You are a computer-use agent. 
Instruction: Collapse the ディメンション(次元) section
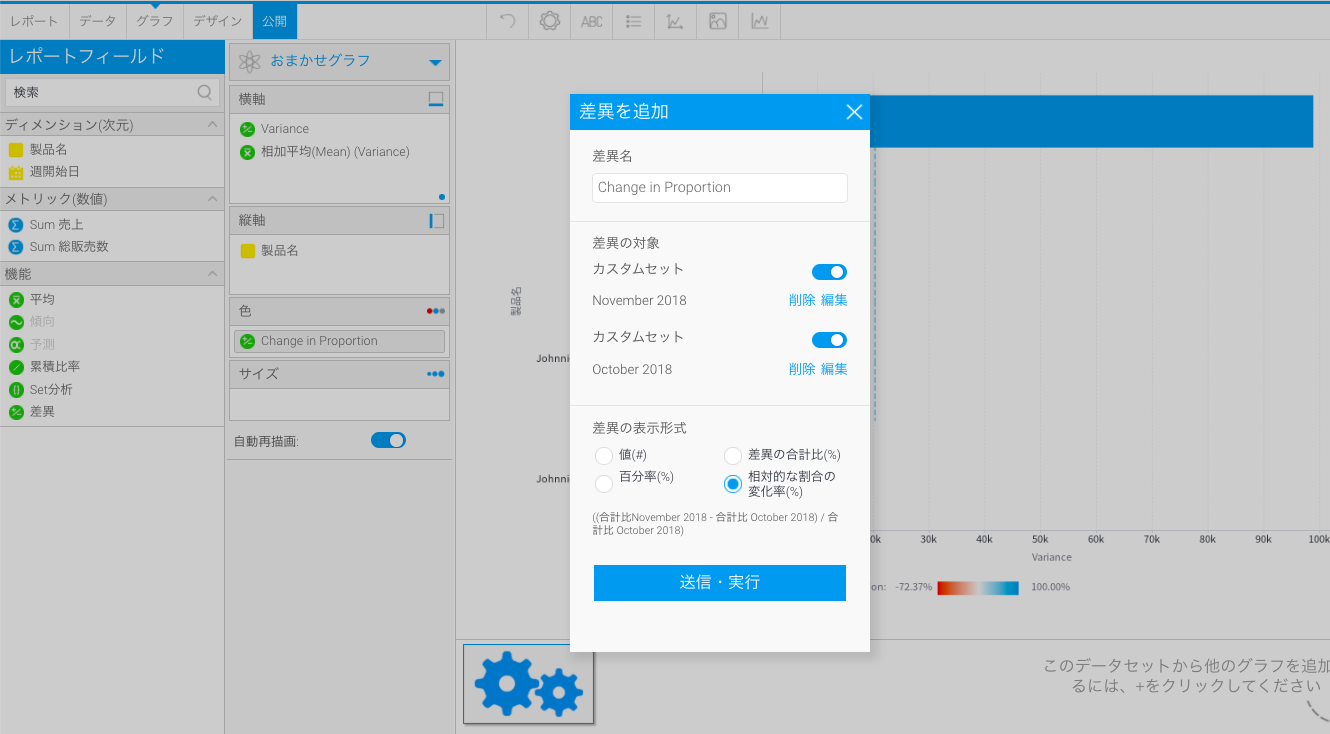point(212,125)
